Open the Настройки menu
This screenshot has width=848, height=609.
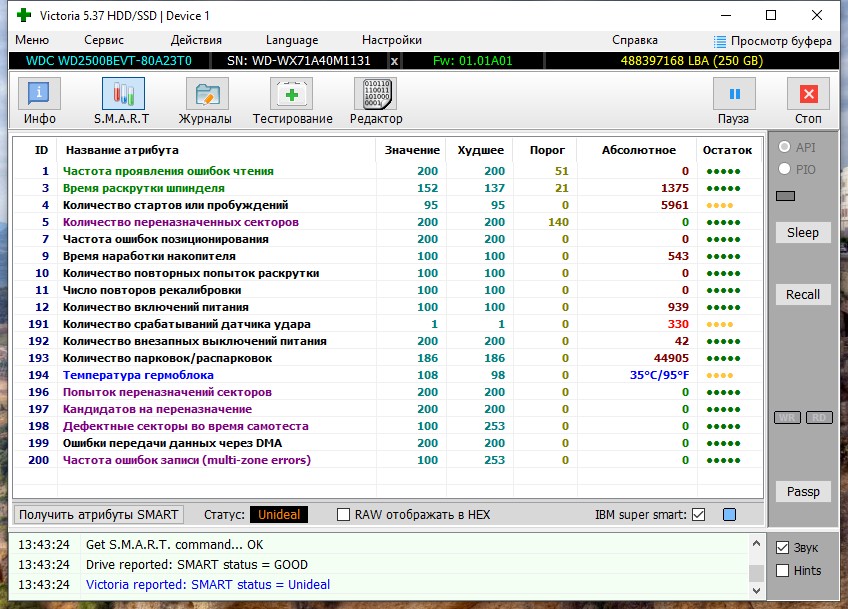[x=392, y=40]
